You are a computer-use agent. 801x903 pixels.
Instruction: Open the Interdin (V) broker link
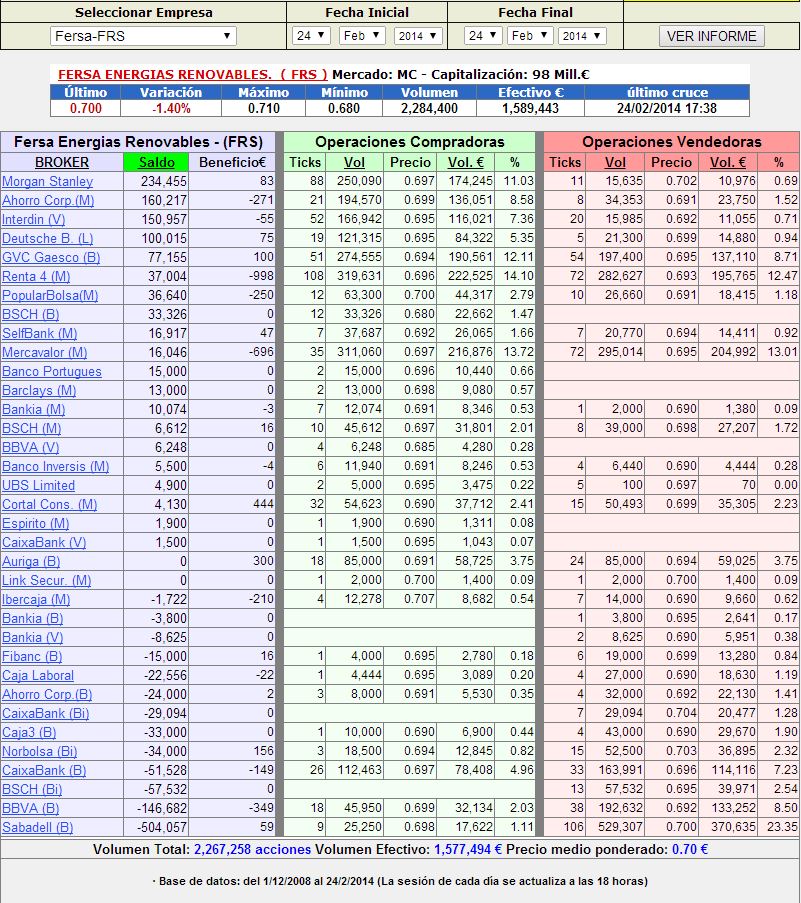click(x=33, y=219)
